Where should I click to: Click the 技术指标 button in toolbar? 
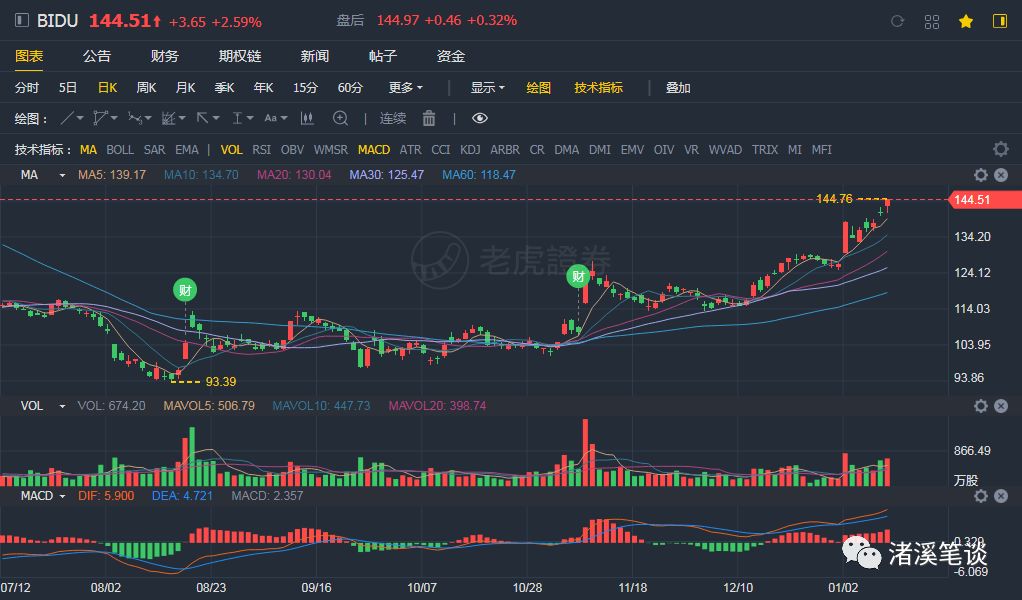(598, 87)
